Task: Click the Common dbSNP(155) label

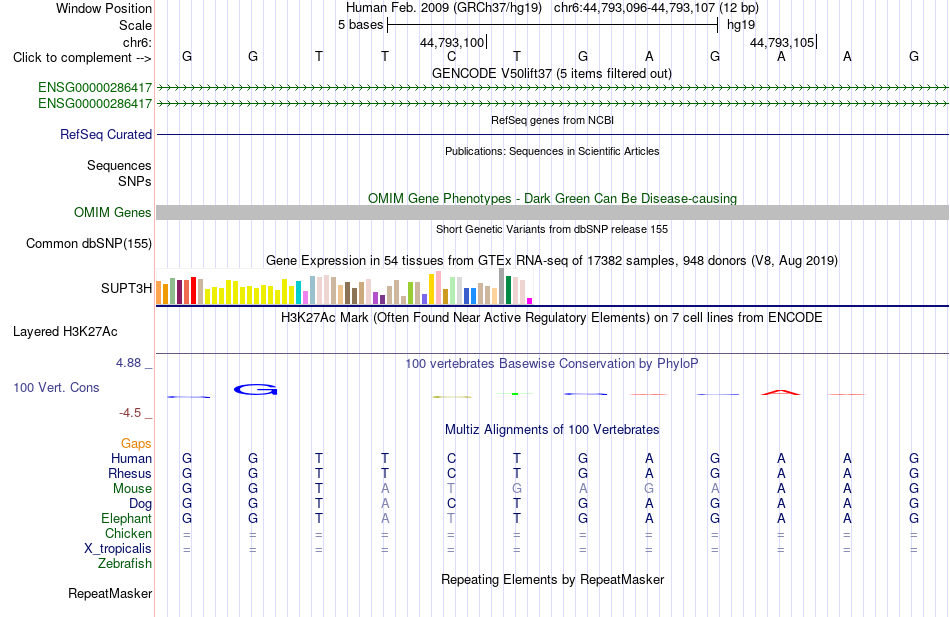Action: [88, 244]
